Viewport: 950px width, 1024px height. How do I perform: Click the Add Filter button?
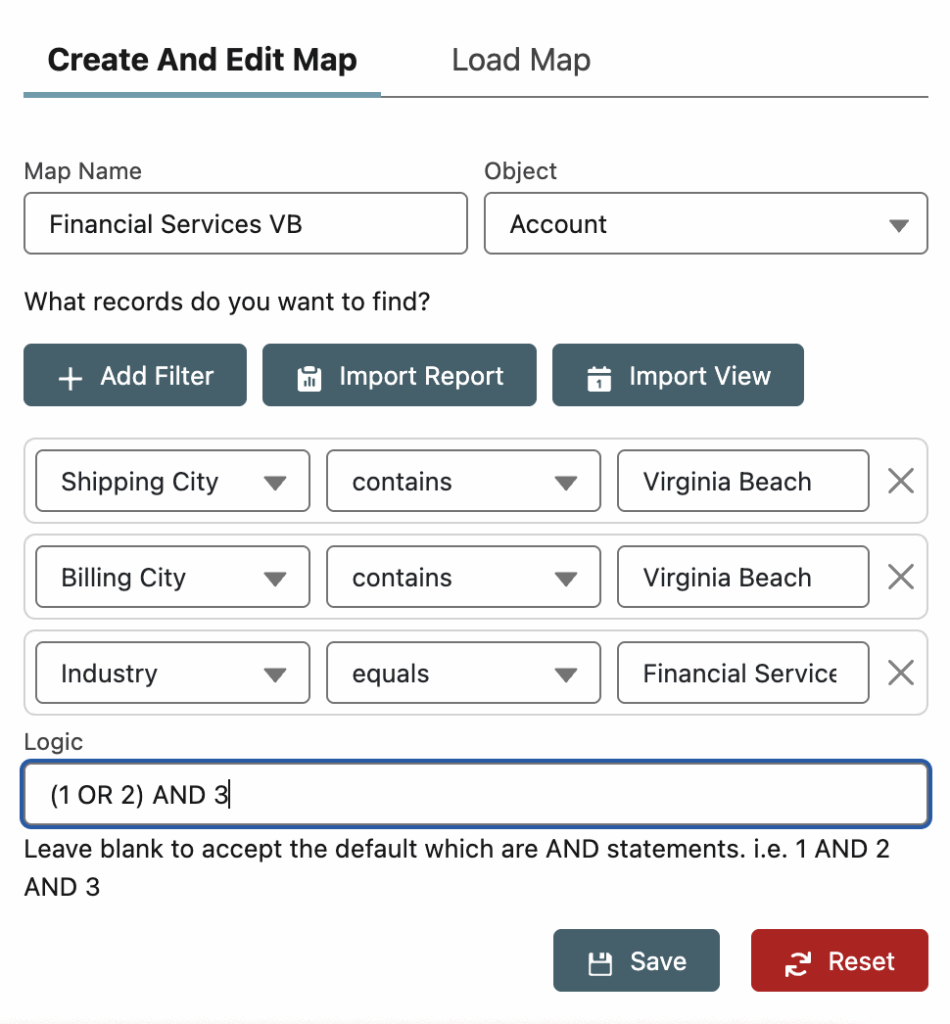(135, 376)
